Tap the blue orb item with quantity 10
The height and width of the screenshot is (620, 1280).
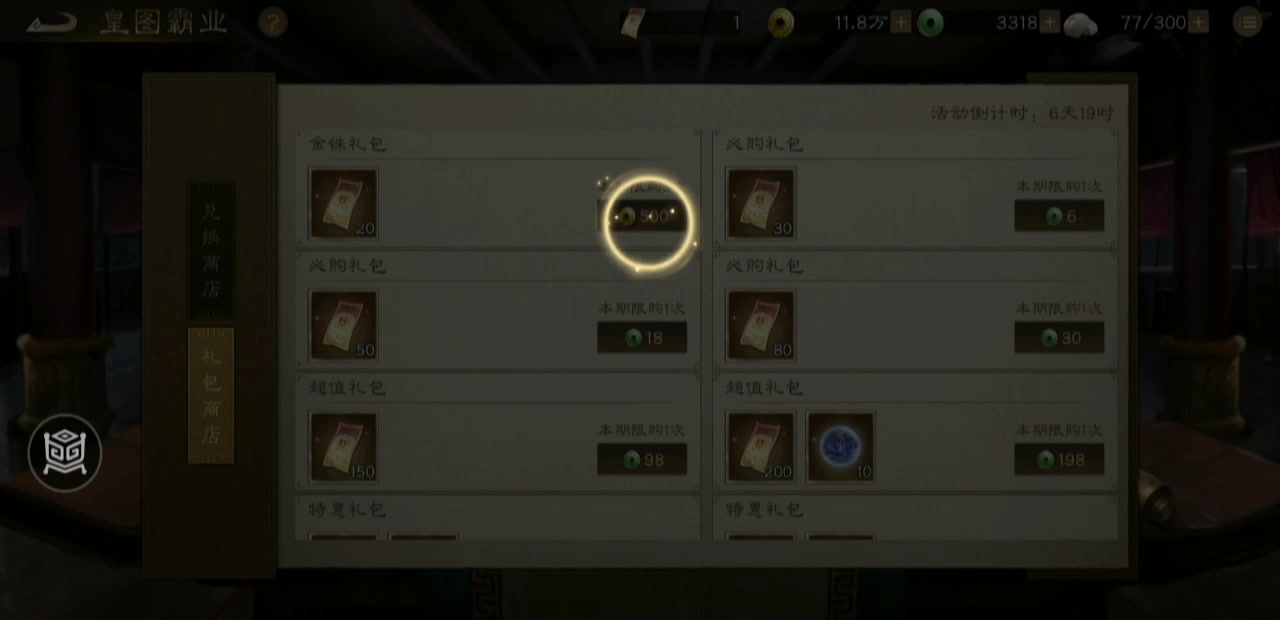(x=841, y=446)
